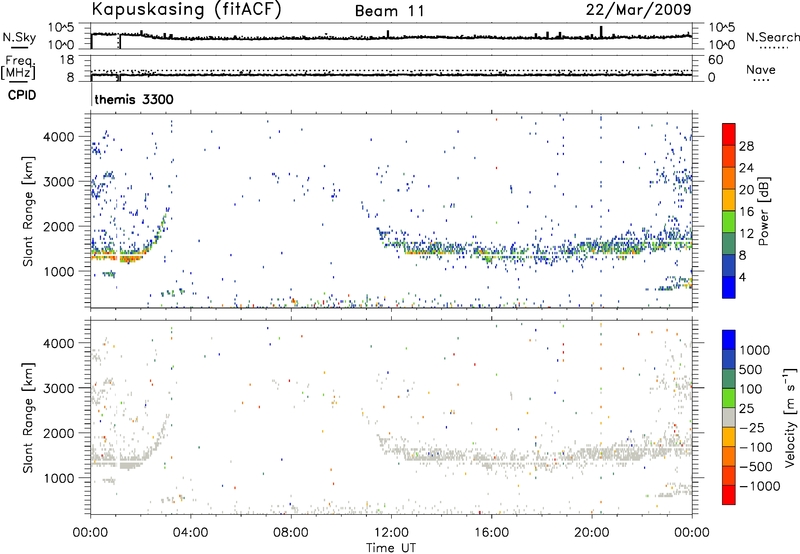Click the "N.Sky" legend label
This screenshot has width=800, height=554.
(x=19, y=37)
